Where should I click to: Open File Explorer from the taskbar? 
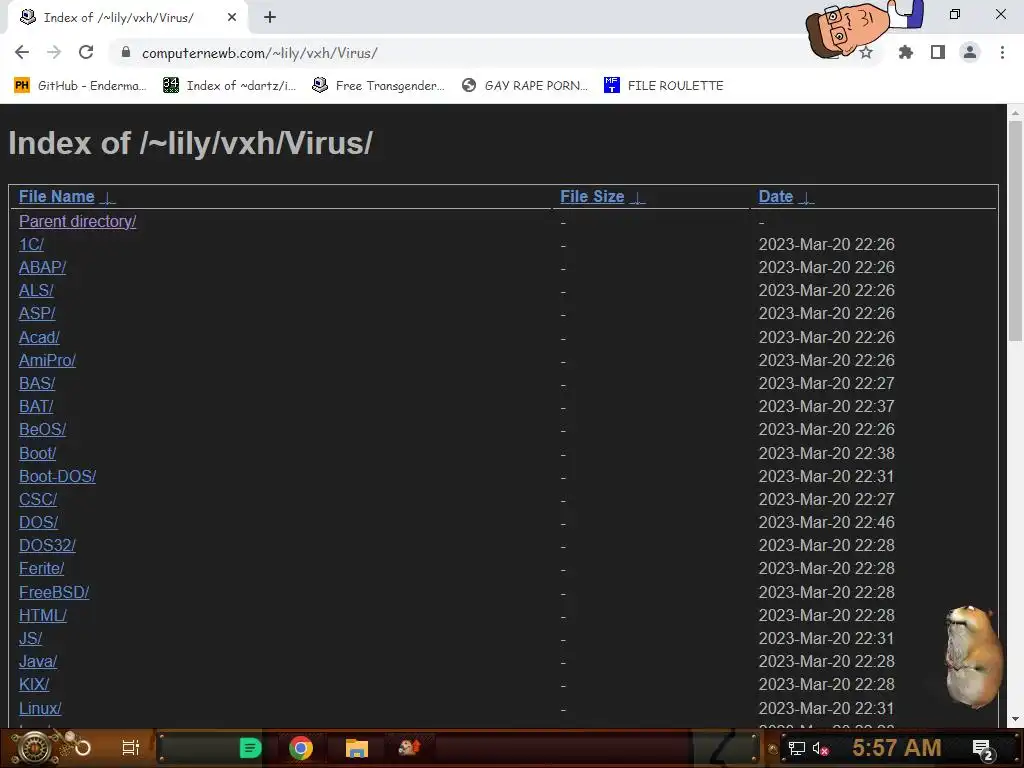tap(357, 748)
